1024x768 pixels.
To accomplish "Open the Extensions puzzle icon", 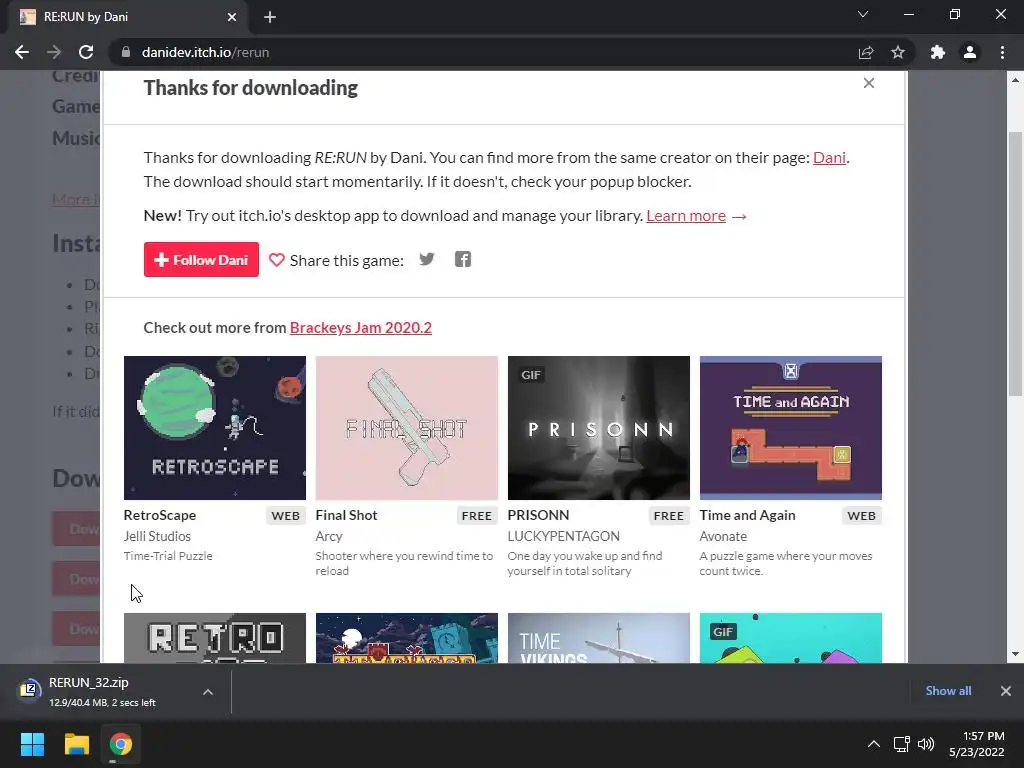I will tap(938, 52).
